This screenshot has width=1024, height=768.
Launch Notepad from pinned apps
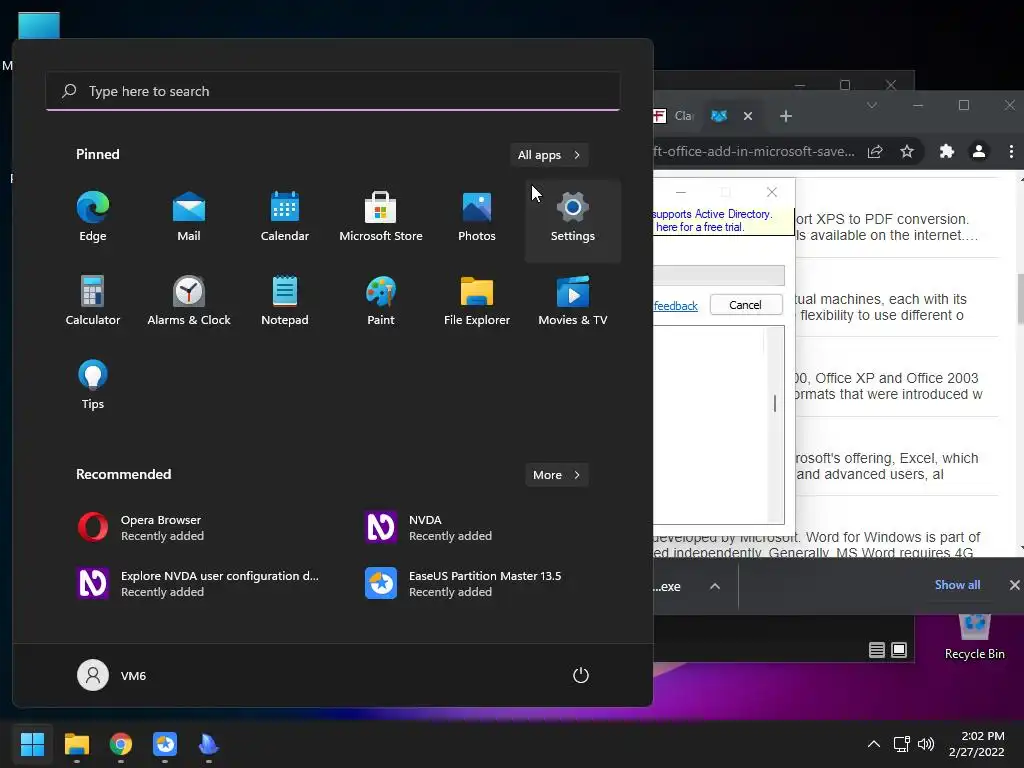pos(285,302)
